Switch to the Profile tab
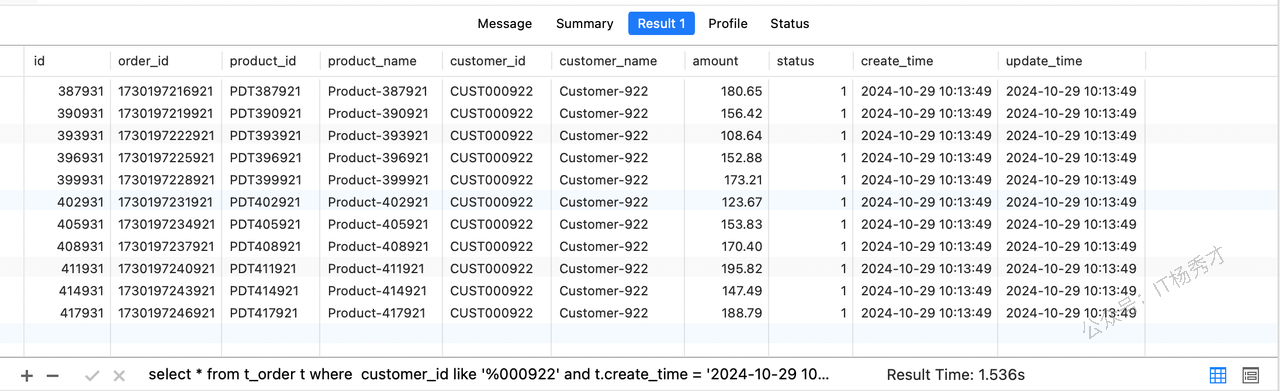Screen dimensions: 1280x391 [x=728, y=23]
